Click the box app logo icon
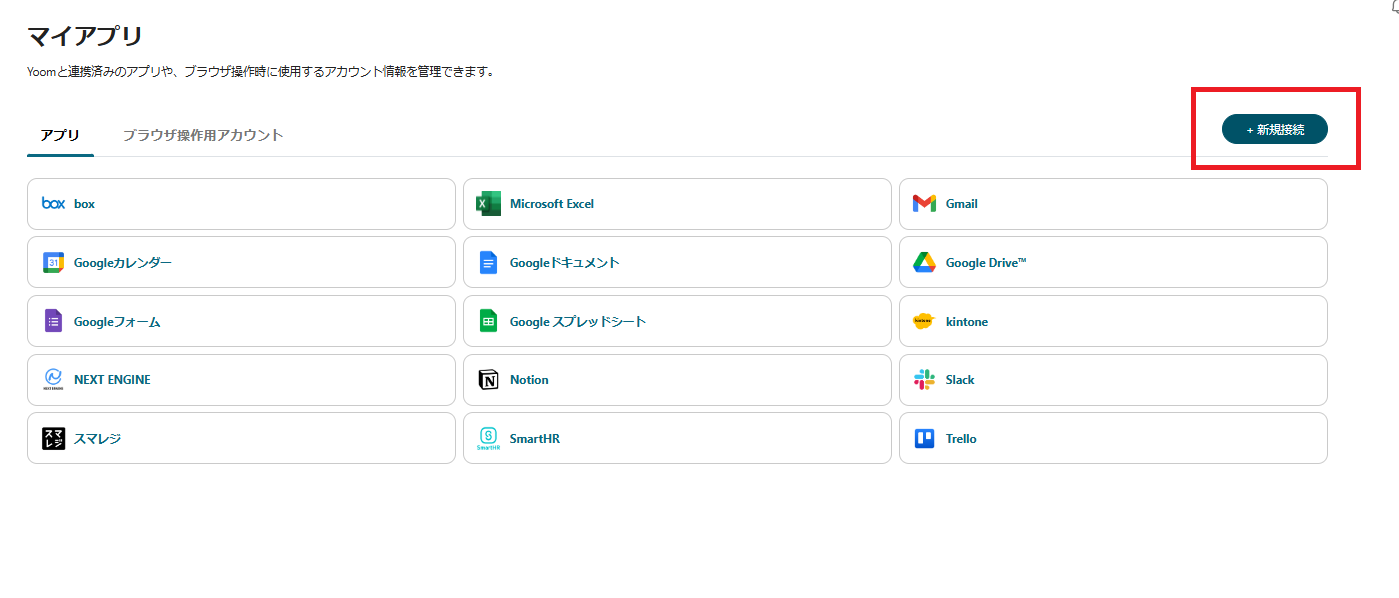 coord(53,203)
